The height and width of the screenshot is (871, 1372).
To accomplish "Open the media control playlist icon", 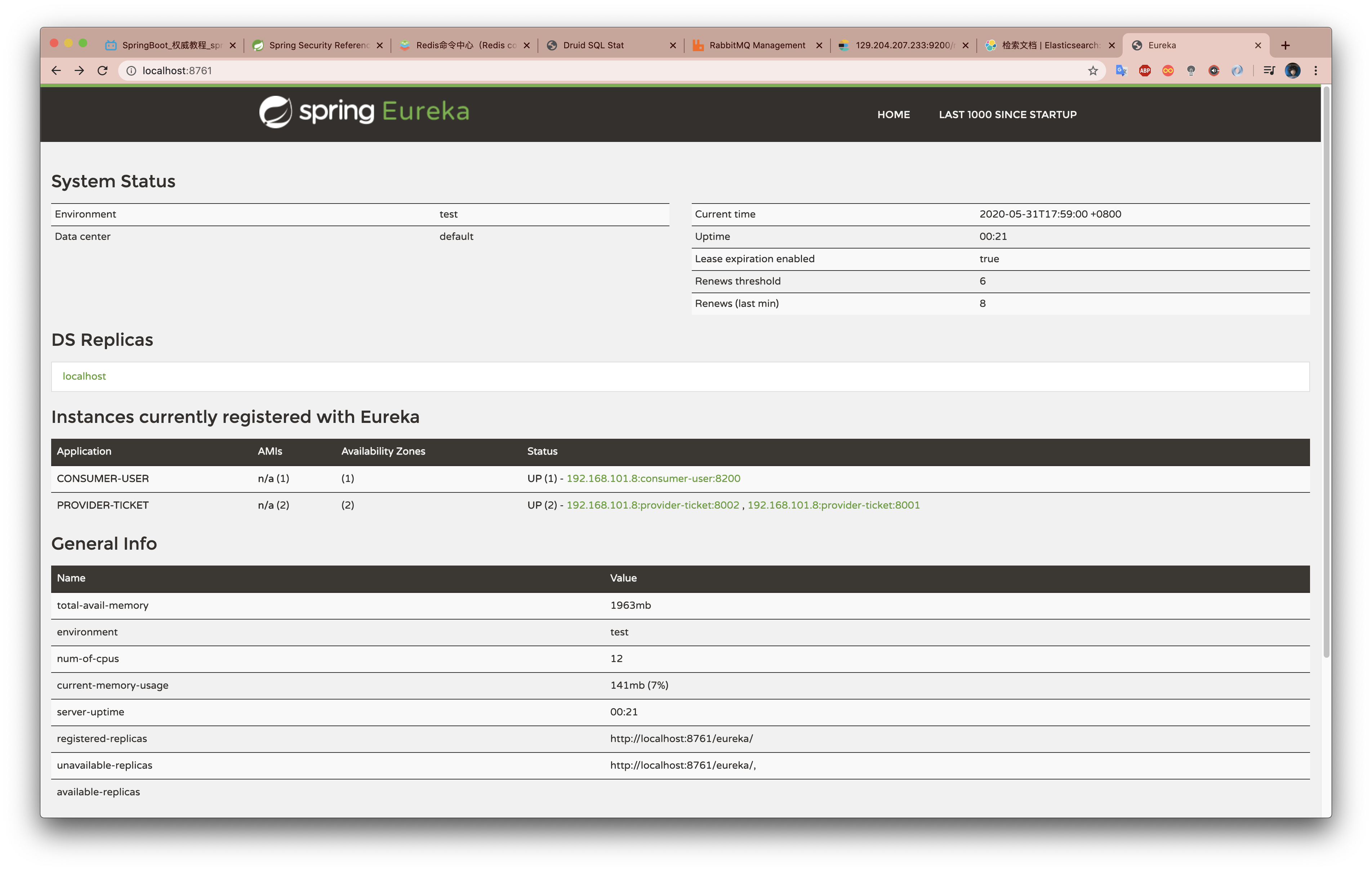I will coord(1269,71).
